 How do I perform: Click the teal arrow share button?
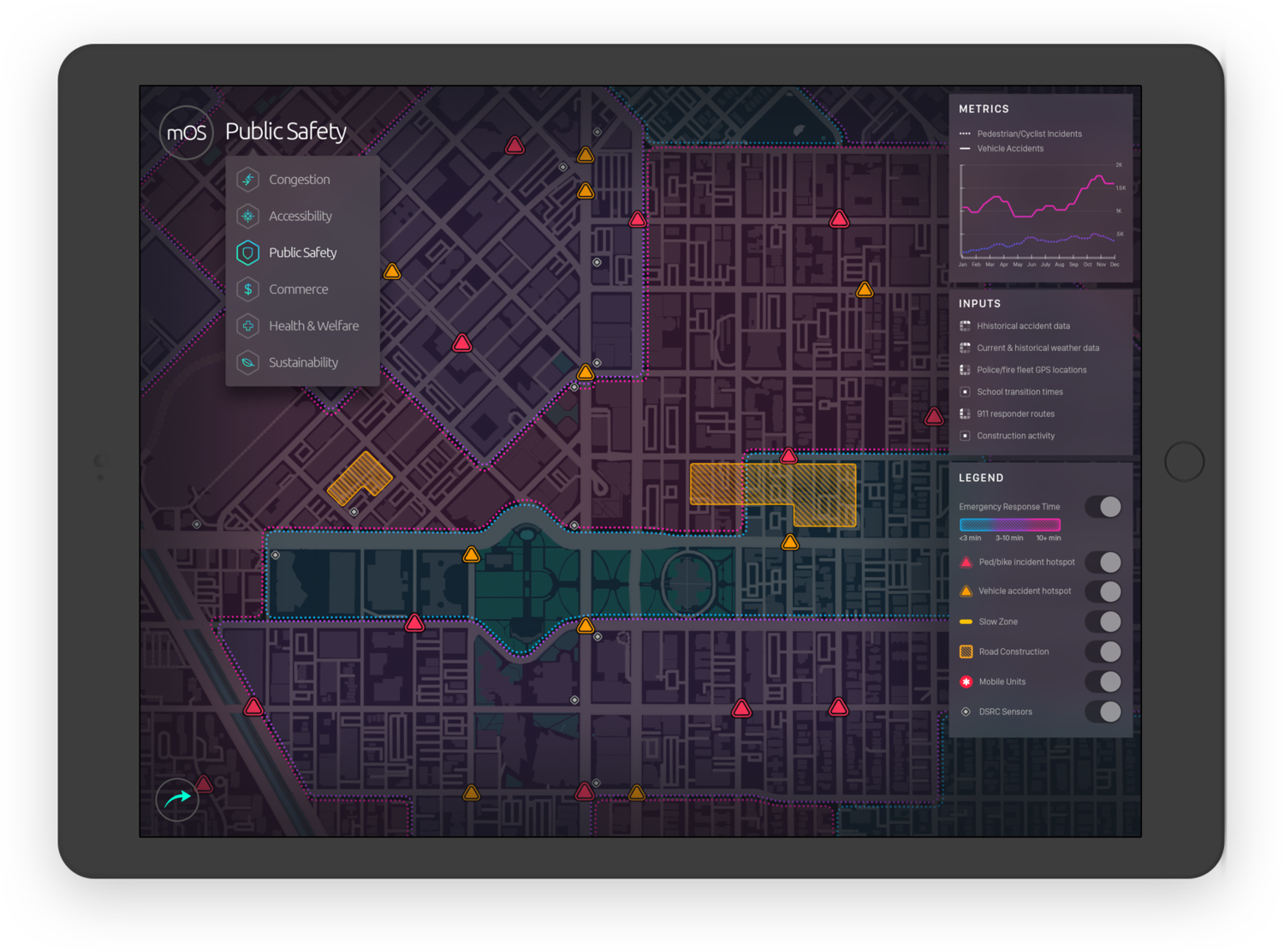(177, 800)
